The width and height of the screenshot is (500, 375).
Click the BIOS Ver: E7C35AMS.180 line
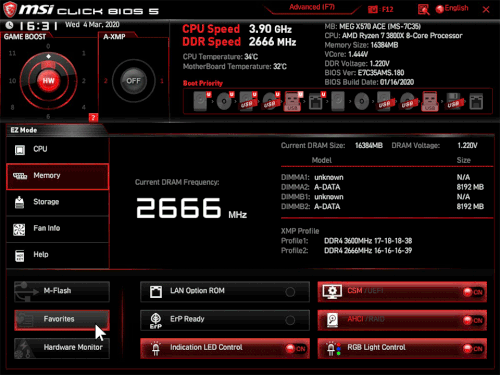tap(364, 73)
